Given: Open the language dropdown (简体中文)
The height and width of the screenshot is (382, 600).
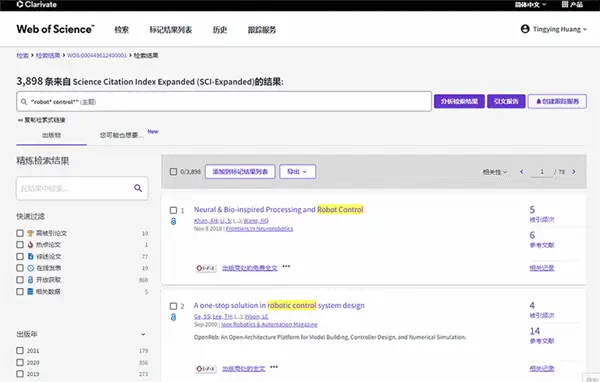Looking at the screenshot, I should coord(530,5).
